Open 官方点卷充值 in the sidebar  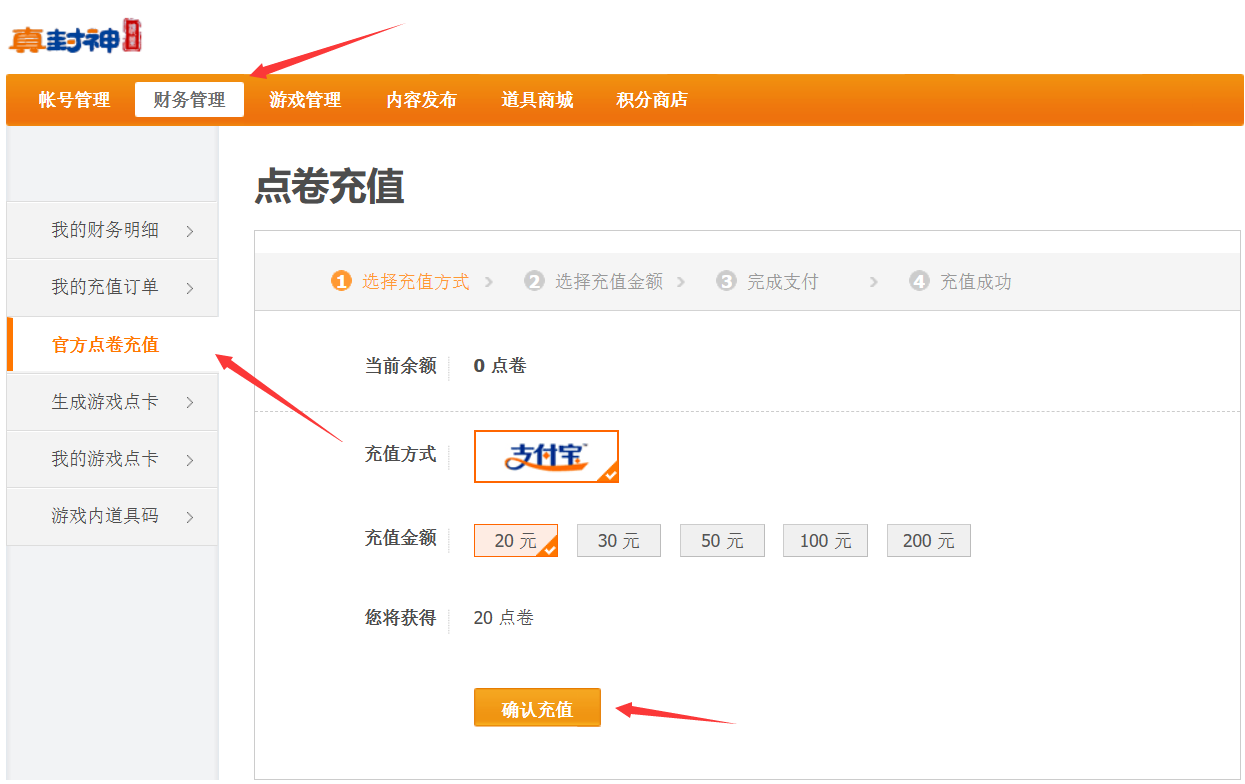[x=106, y=345]
